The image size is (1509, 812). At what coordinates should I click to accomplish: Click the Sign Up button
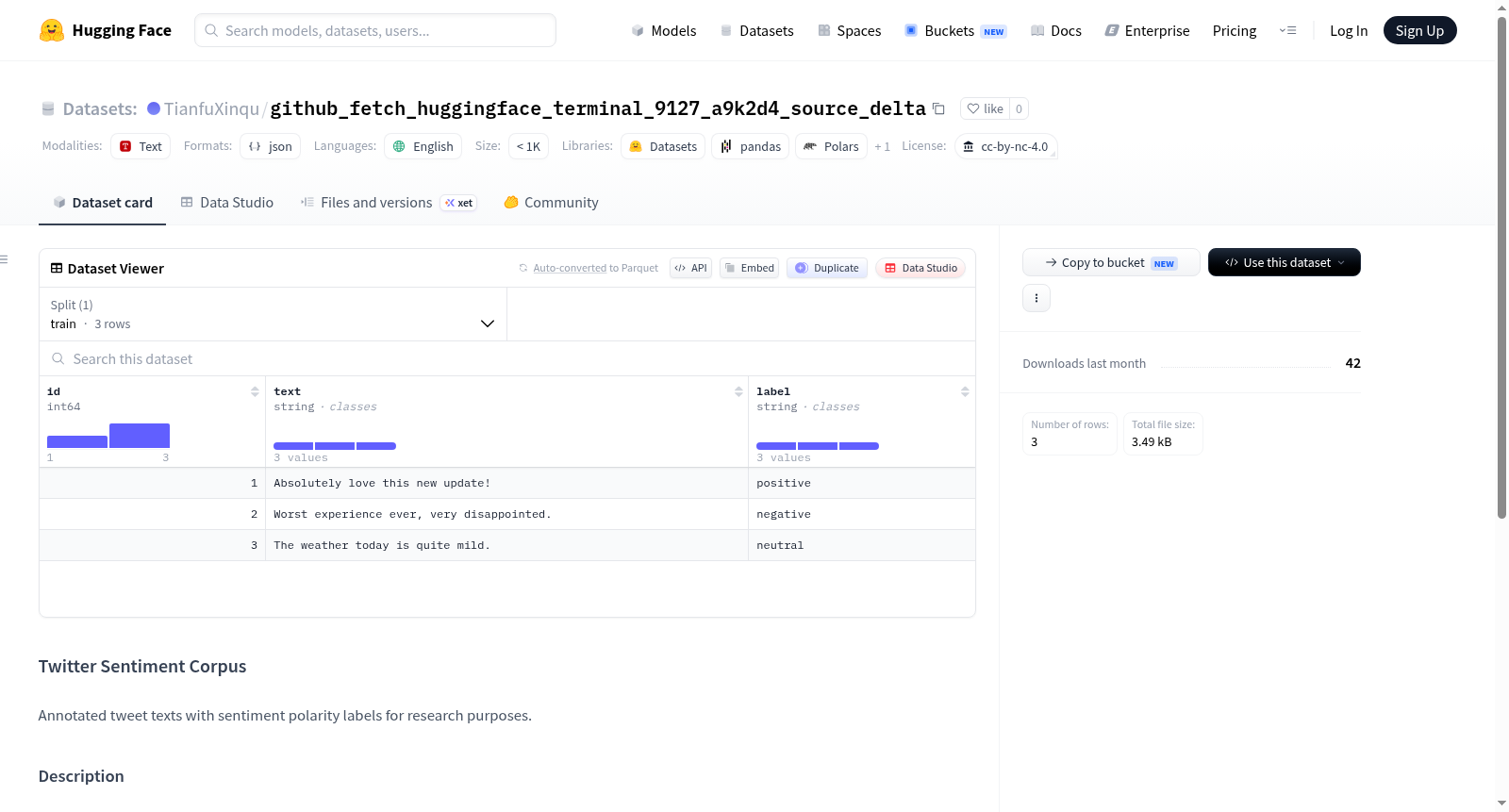pyautogui.click(x=1419, y=30)
